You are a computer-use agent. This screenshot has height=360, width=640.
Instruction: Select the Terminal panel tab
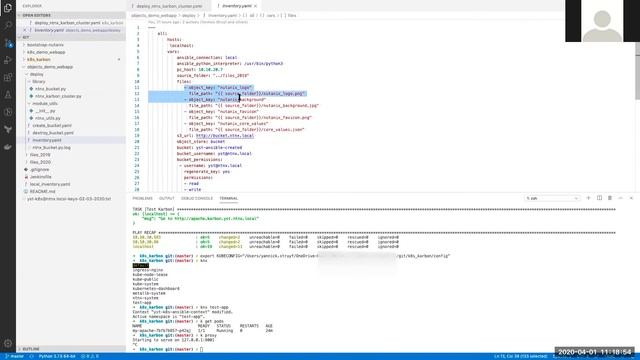point(229,198)
